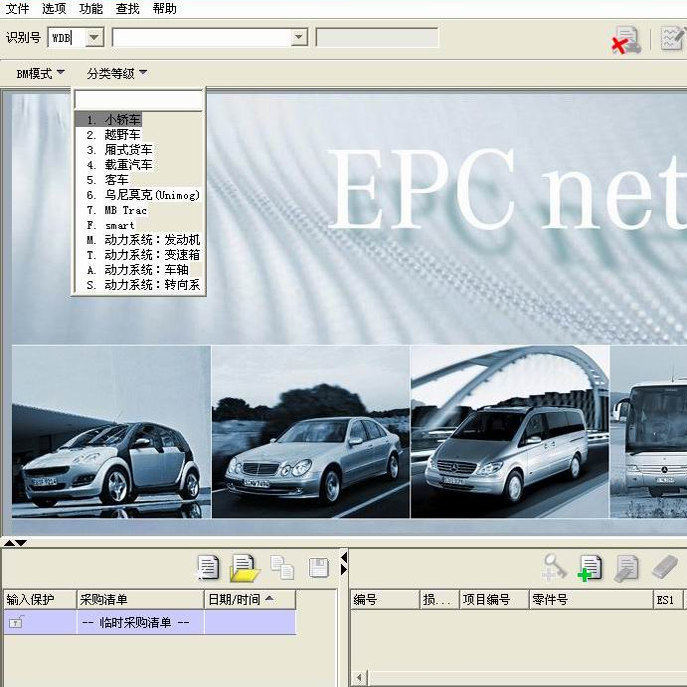Screen dimensions: 687x687
Task: Click the 编号 column header
Action: 385,599
